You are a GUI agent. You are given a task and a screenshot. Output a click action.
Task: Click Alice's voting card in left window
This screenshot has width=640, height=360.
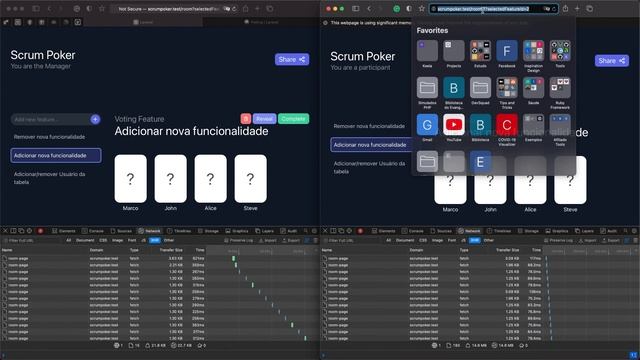pyautogui.click(x=210, y=178)
